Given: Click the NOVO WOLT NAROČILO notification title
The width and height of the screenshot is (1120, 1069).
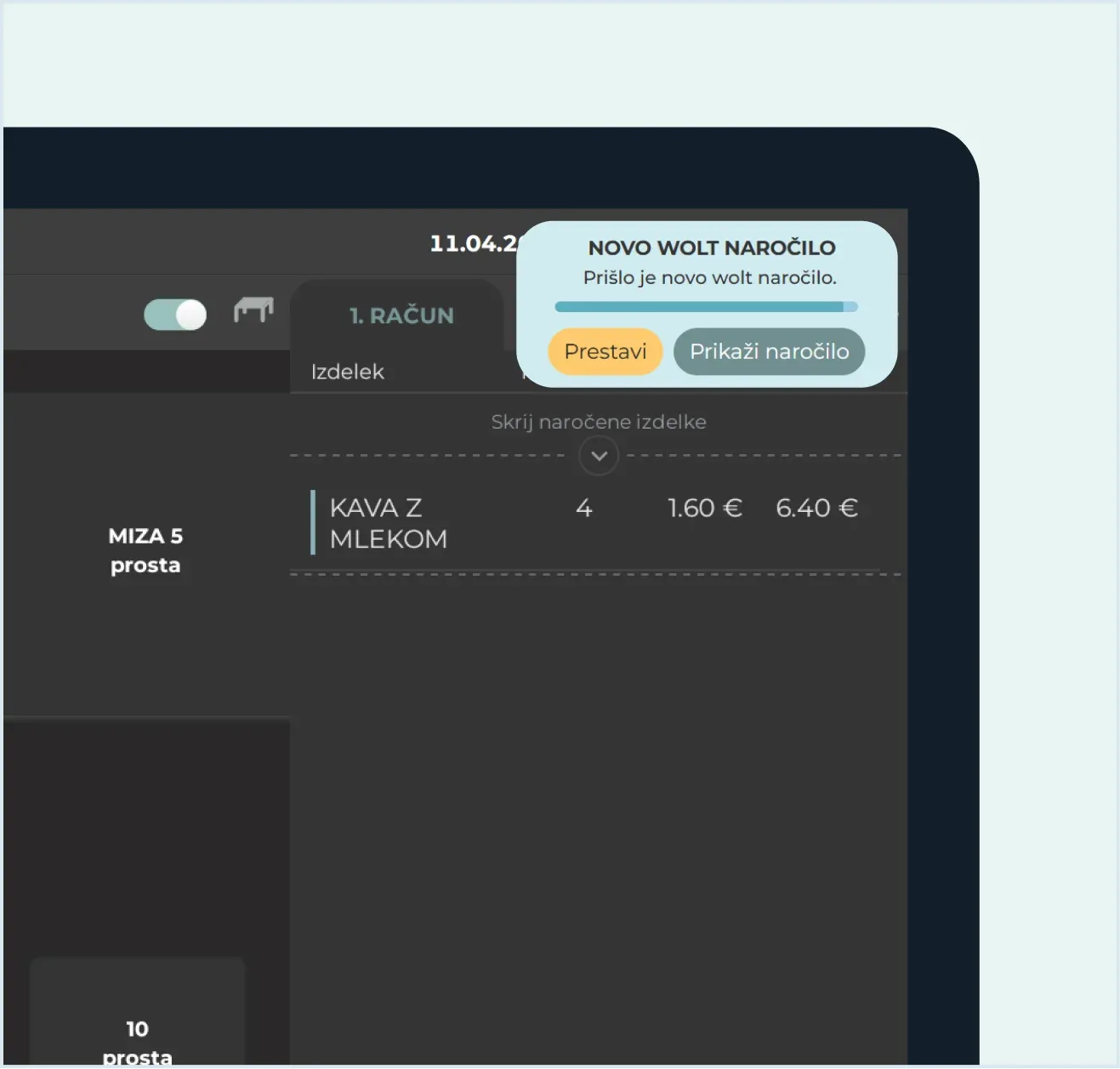Looking at the screenshot, I should pyautogui.click(x=712, y=247).
